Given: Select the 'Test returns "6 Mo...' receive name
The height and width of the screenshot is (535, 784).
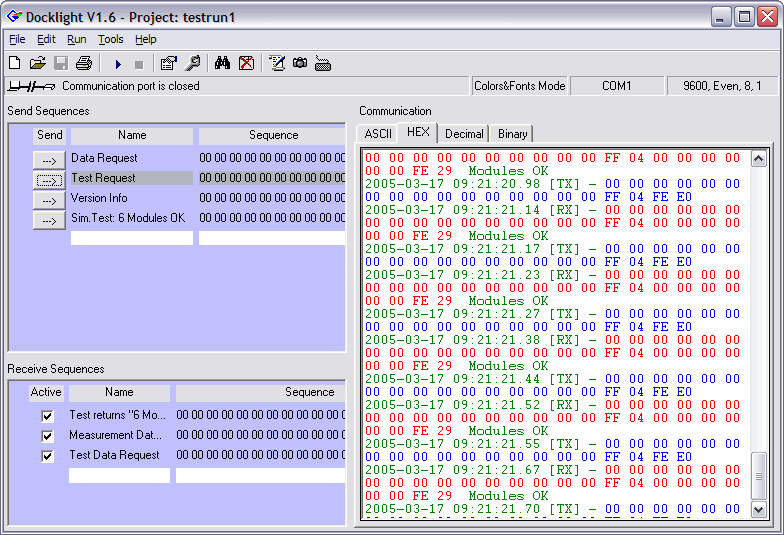Looking at the screenshot, I should tap(119, 415).
